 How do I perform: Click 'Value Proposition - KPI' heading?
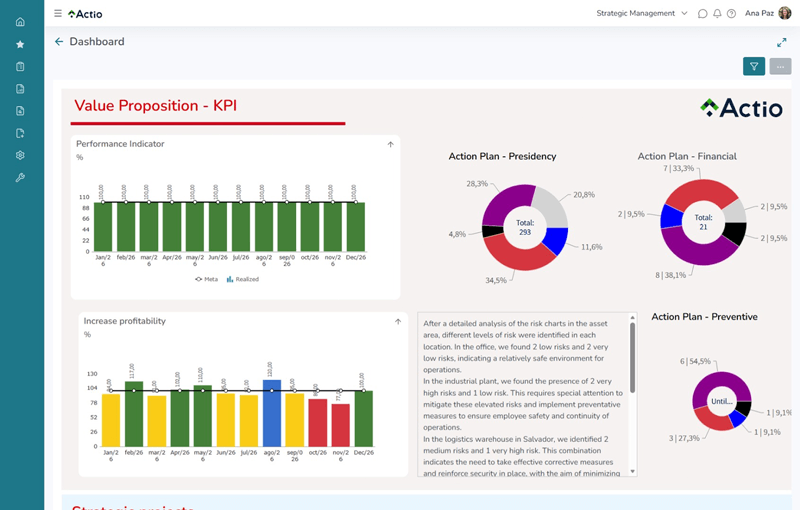(x=156, y=106)
